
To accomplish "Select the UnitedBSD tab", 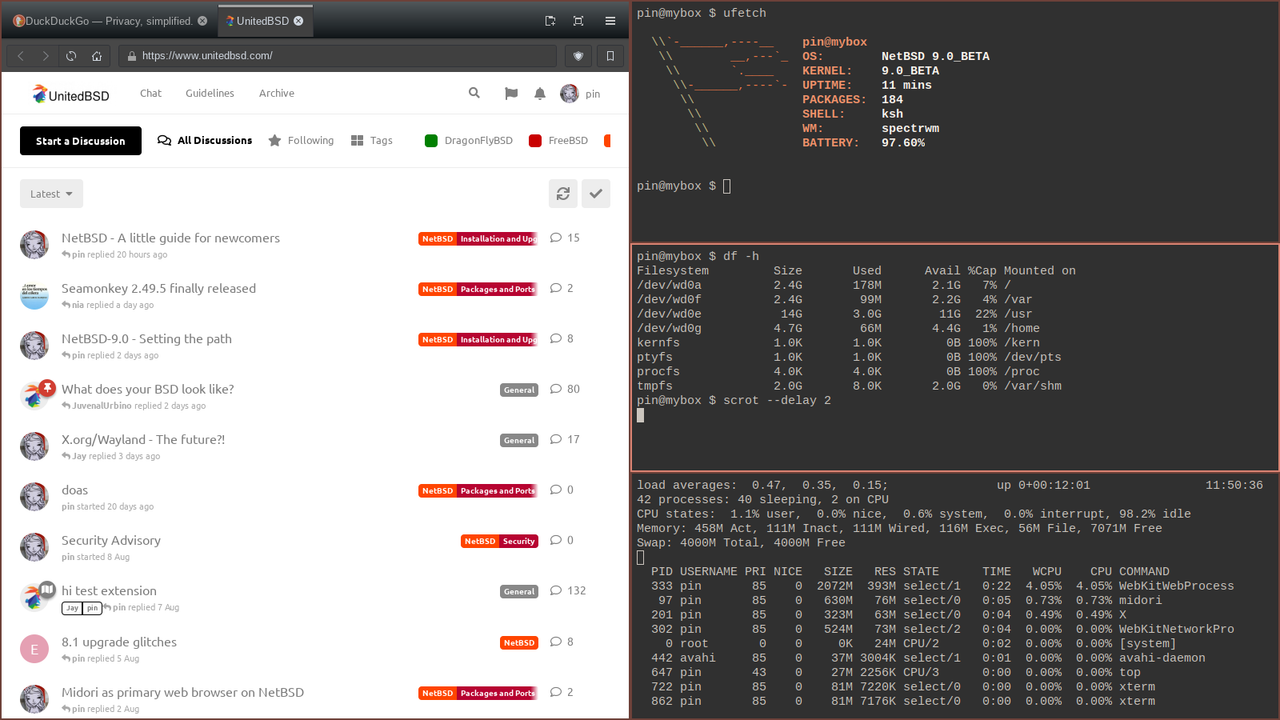I will (266, 20).
